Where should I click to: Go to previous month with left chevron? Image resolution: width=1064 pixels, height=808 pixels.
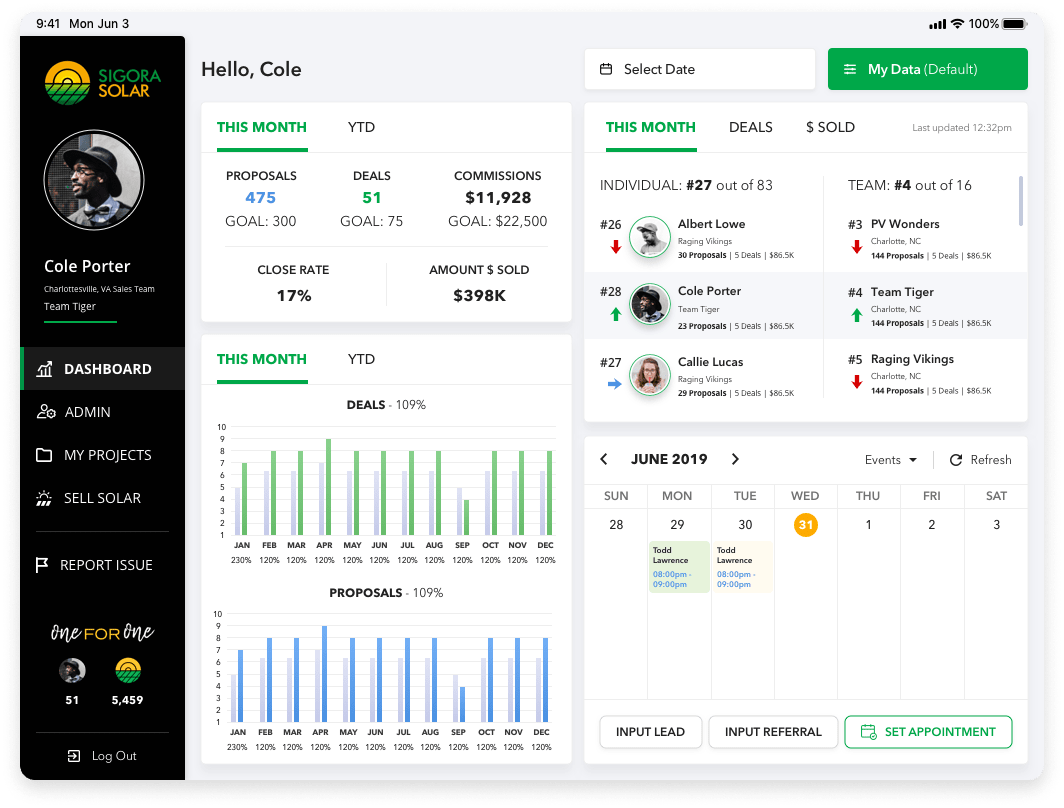click(x=604, y=459)
